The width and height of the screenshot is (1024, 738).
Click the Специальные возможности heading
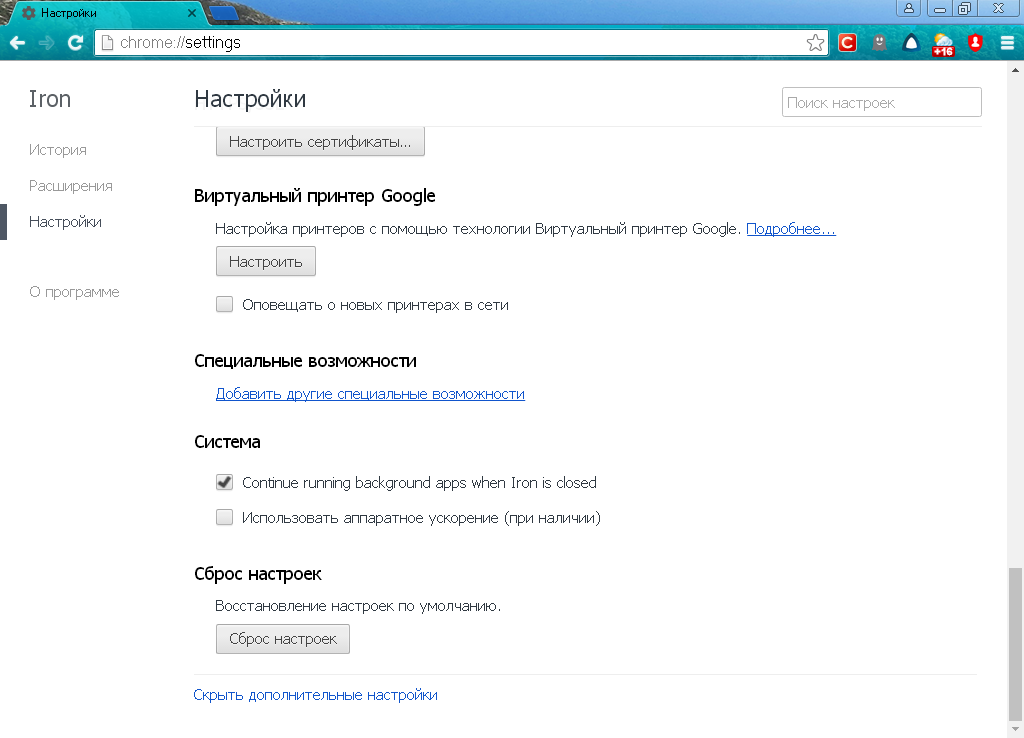(305, 361)
